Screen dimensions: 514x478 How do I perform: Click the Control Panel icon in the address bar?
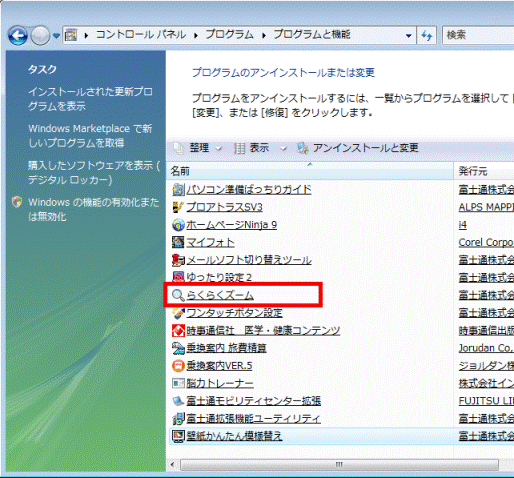coord(71,35)
